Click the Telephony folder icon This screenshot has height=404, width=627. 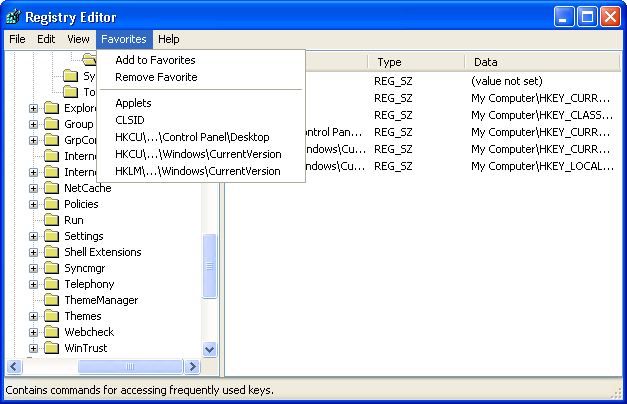[51, 284]
